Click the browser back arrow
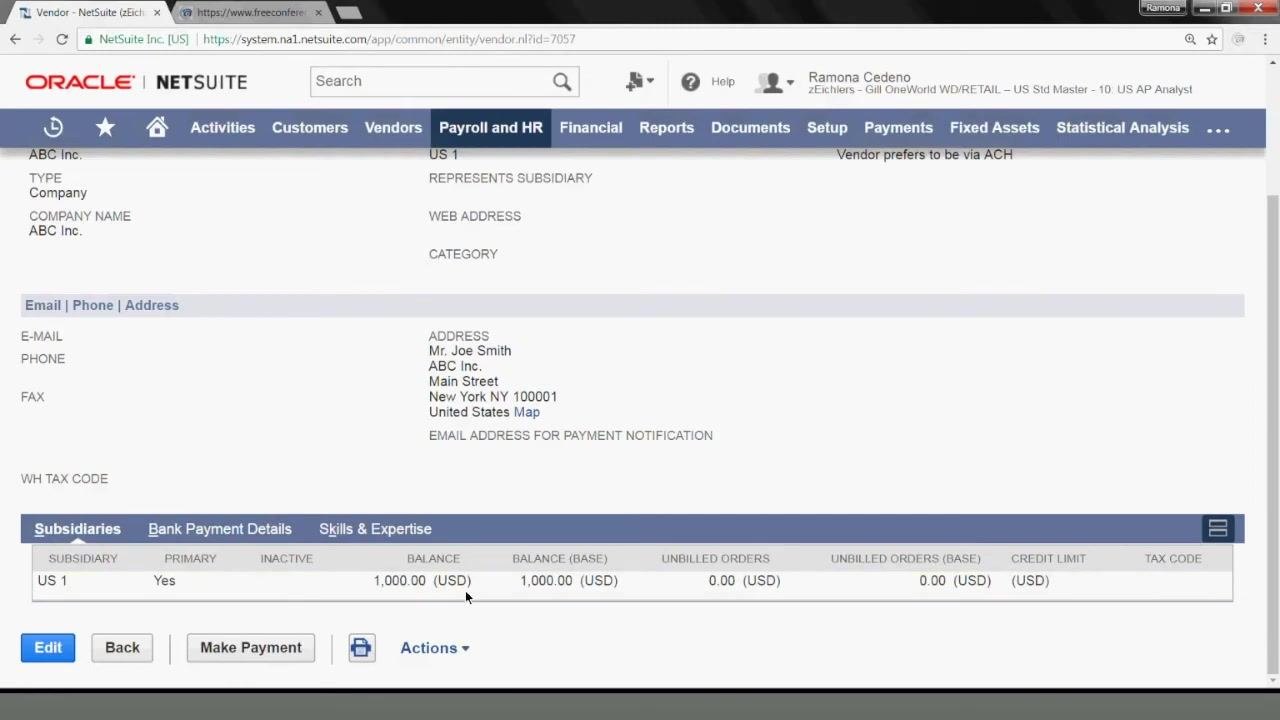 [x=15, y=39]
